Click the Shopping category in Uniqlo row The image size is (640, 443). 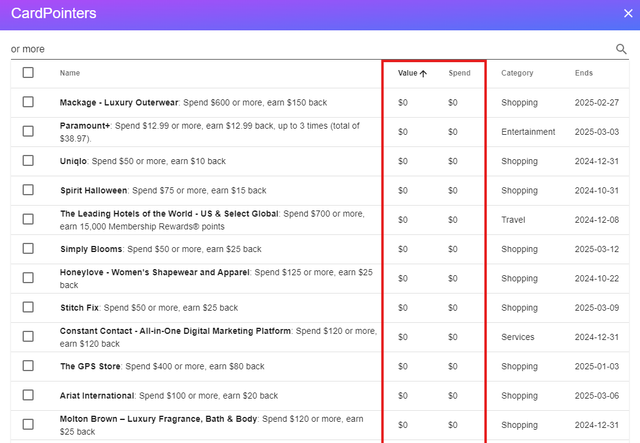519,161
